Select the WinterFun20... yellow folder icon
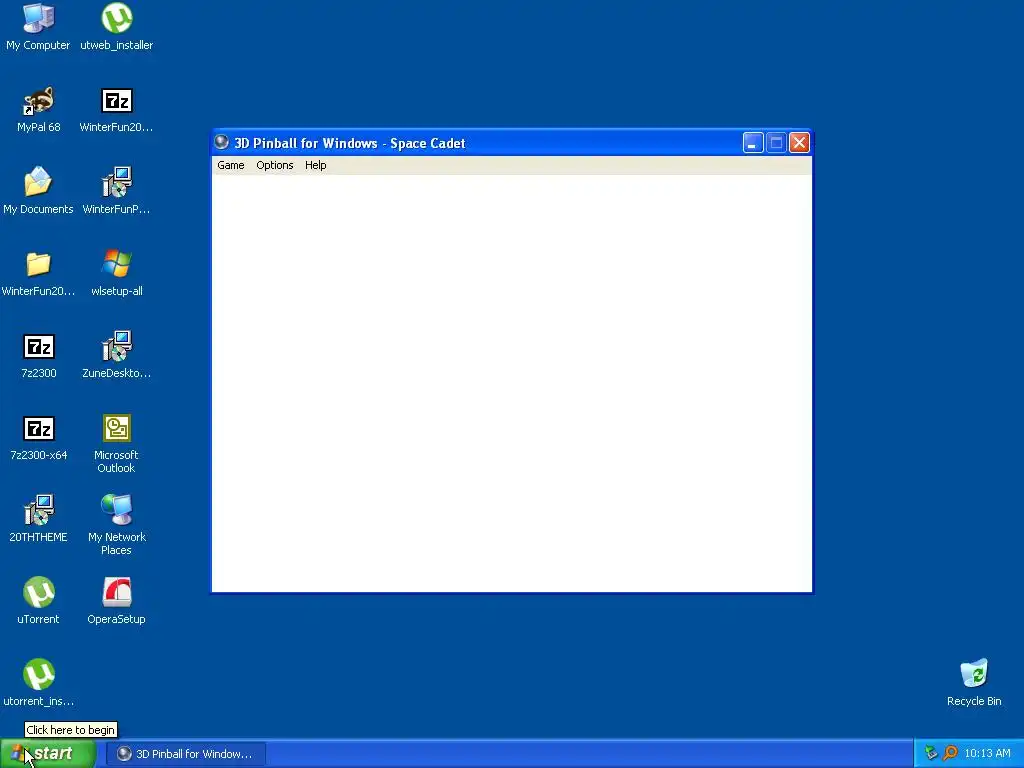The height and width of the screenshot is (768, 1024). [x=39, y=264]
